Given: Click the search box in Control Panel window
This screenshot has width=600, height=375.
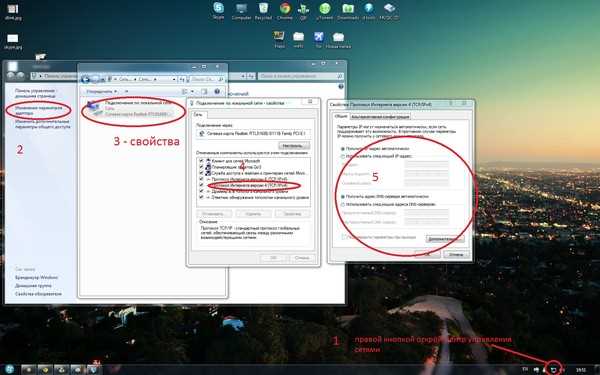Looking at the screenshot, I should point(301,76).
